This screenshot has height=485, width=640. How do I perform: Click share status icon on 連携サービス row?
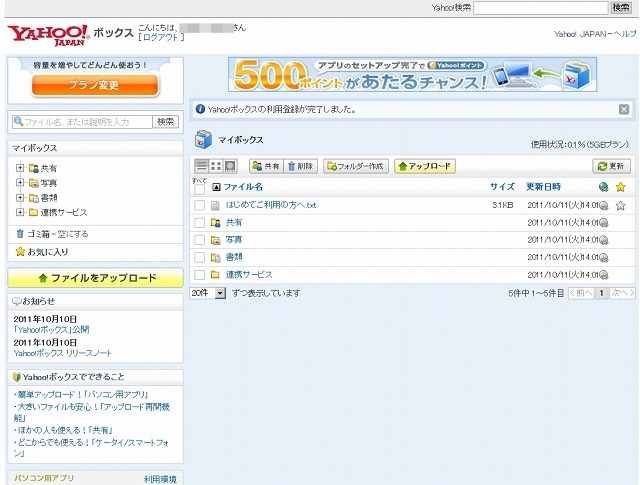[x=604, y=275]
